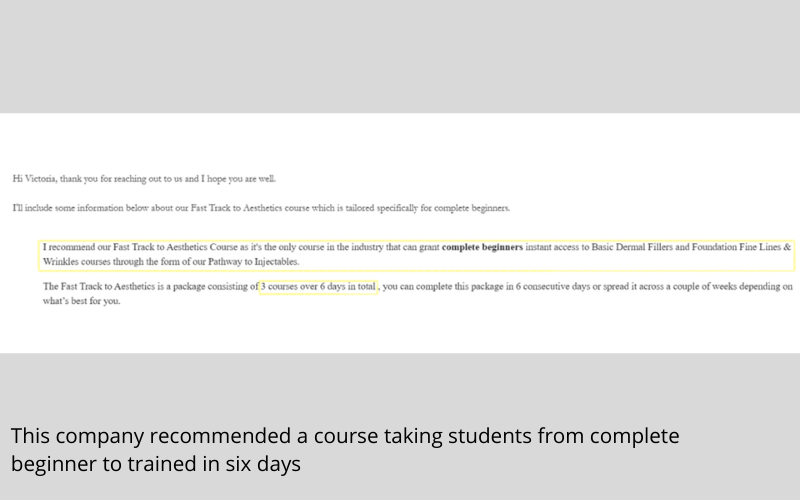Click the caption line 'beginner to trained in six days'
800x500 pixels.
tap(156, 464)
